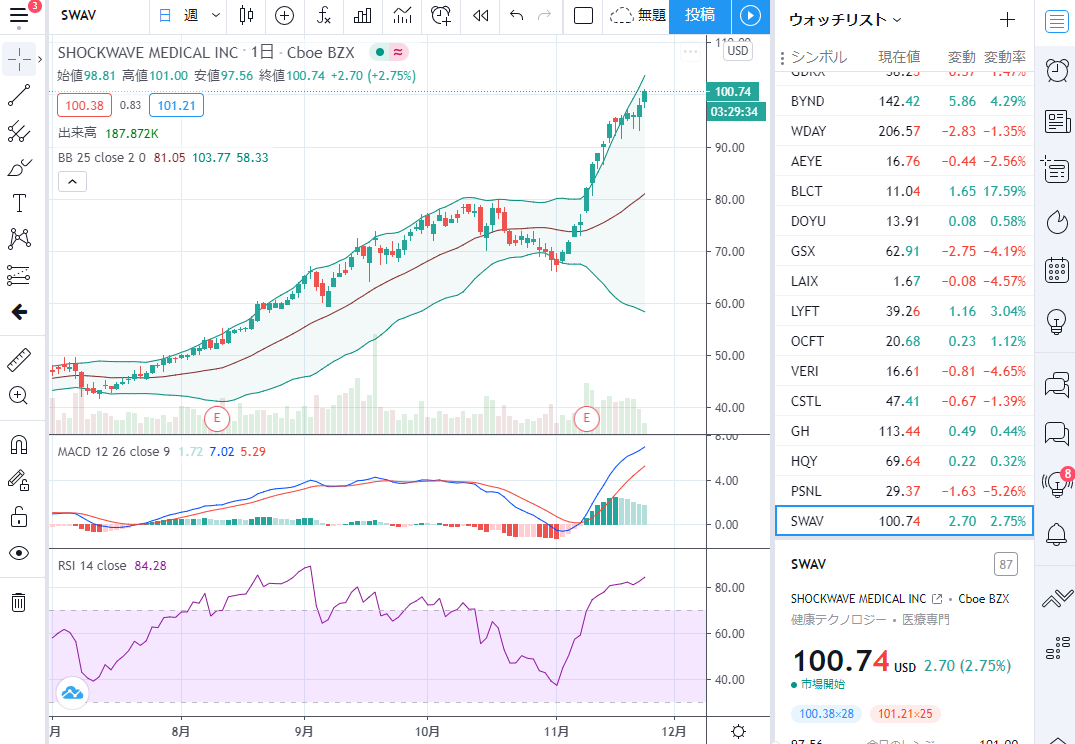This screenshot has width=1075, height=744.
Task: Click the 87 badge in SWAV details
Action: (1006, 564)
